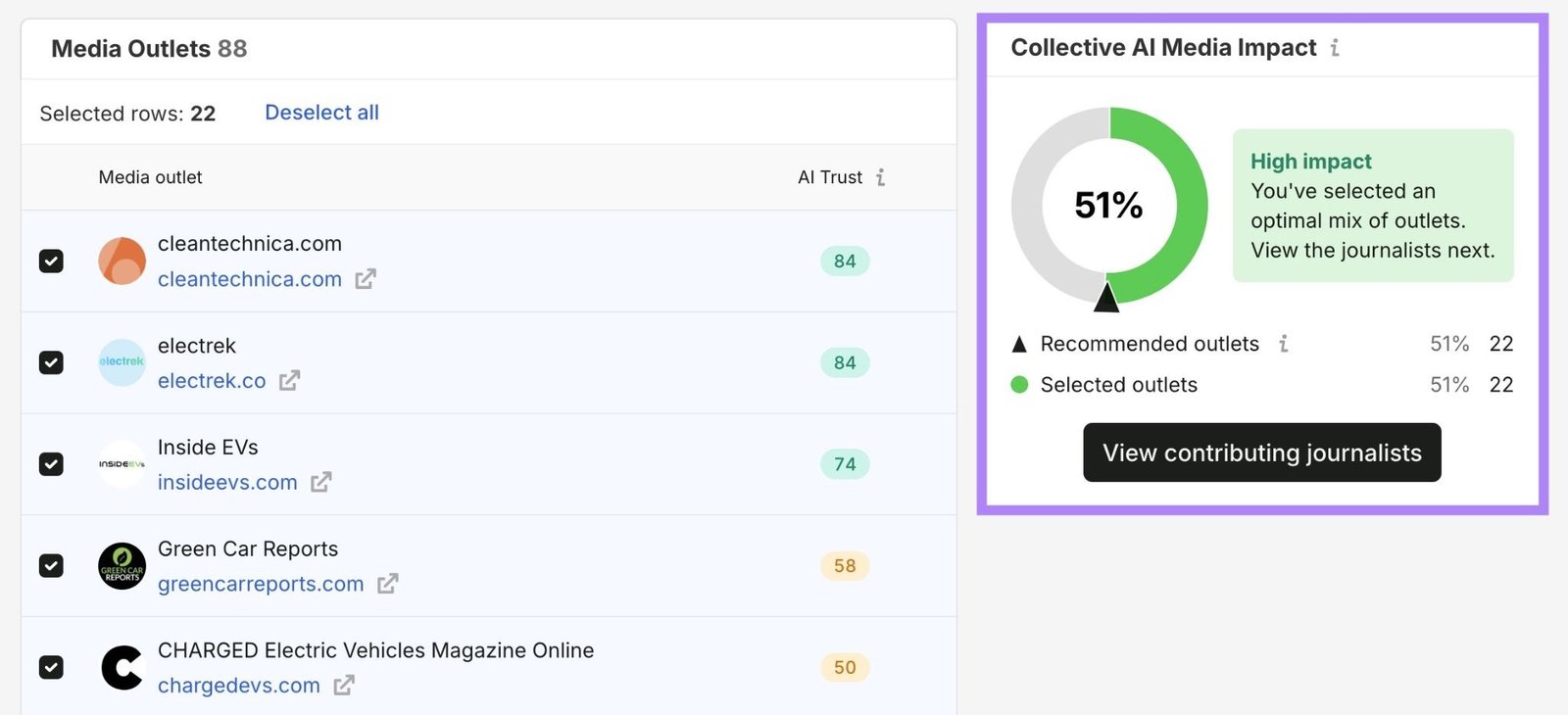The width and height of the screenshot is (1568, 715).
Task: Click Deselect all link
Action: pos(321,113)
